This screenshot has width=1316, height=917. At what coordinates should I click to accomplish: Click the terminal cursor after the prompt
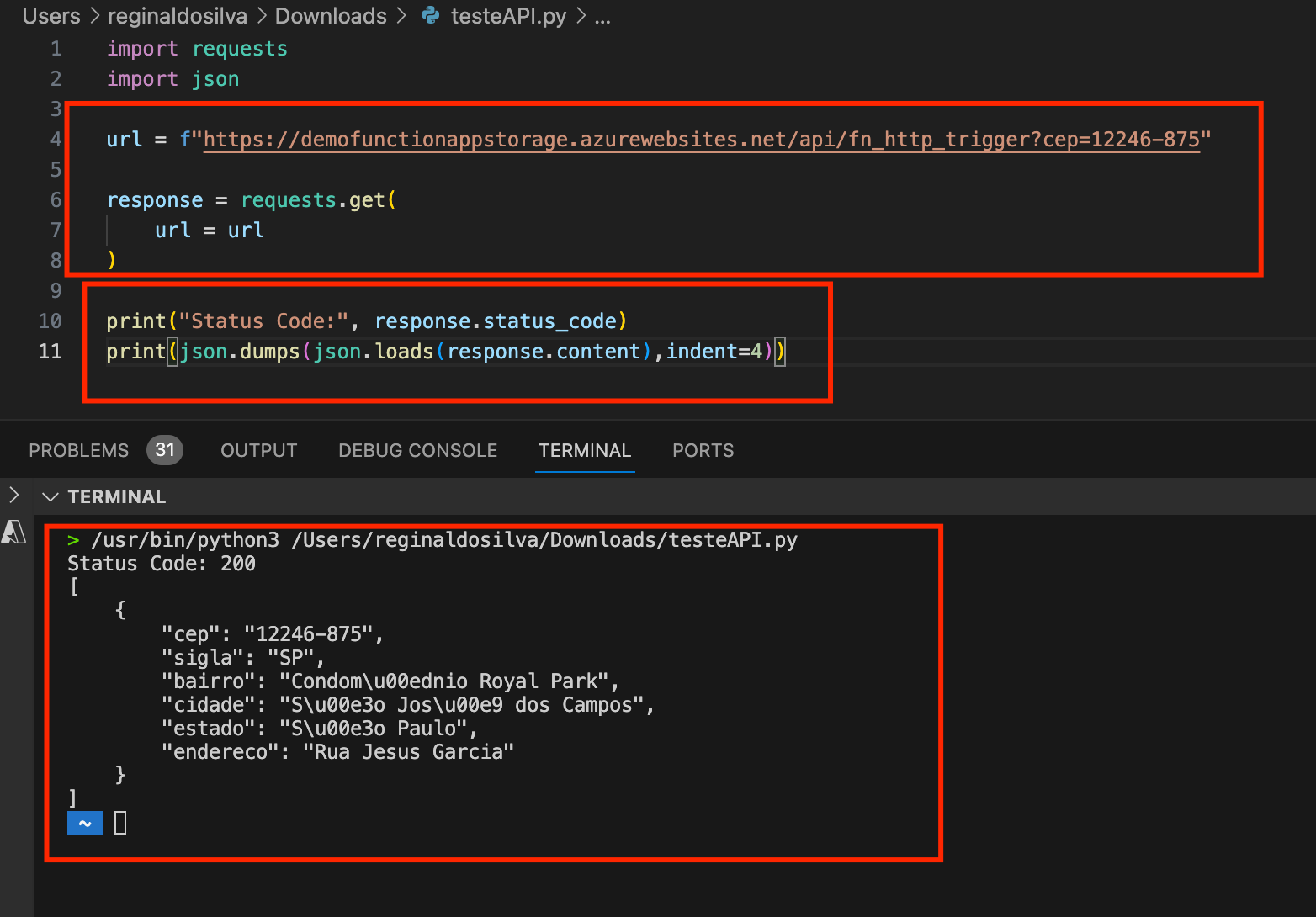pos(120,823)
